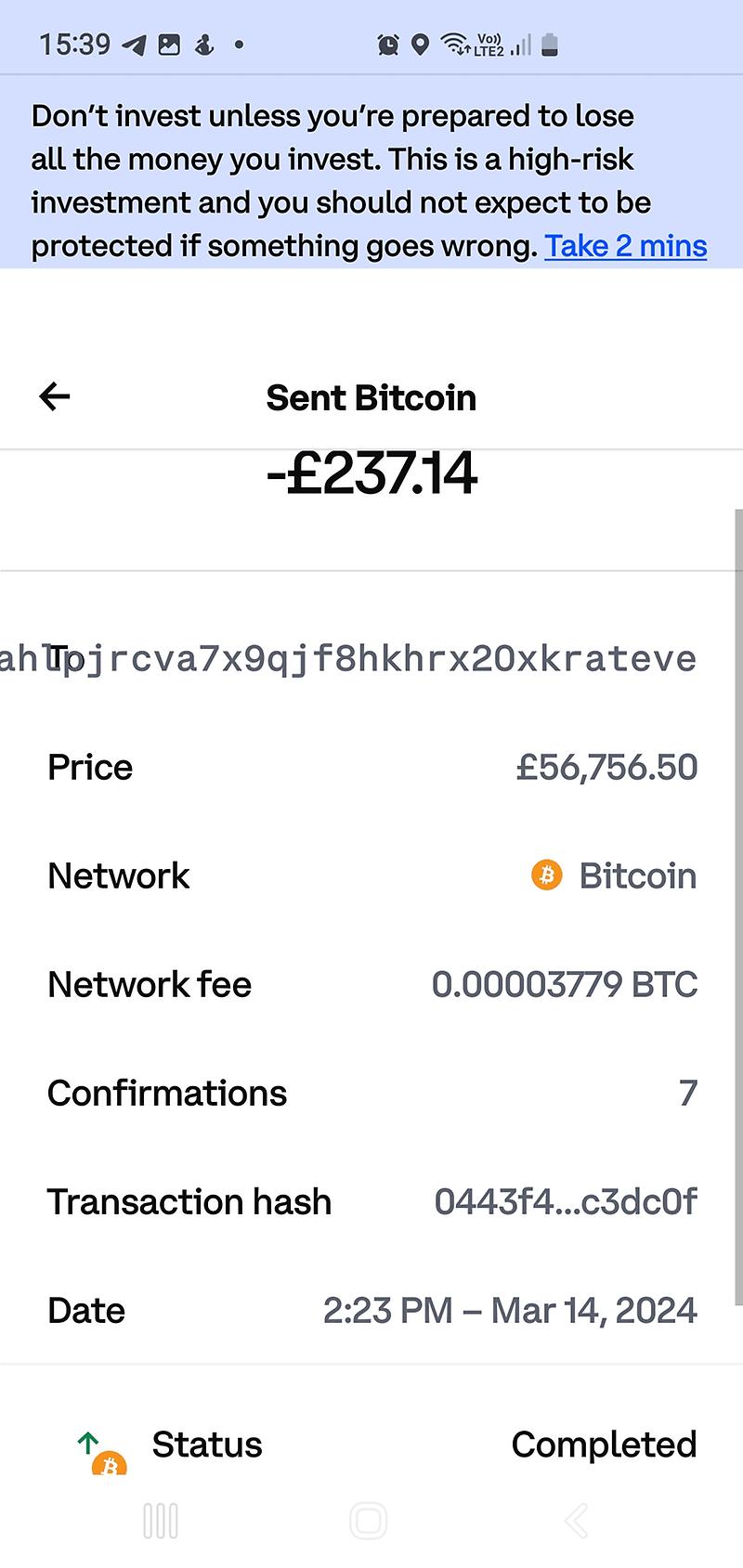Tap the transaction hash 0443f4...c3dc0f
This screenshot has width=743, height=1568.
tap(565, 1201)
